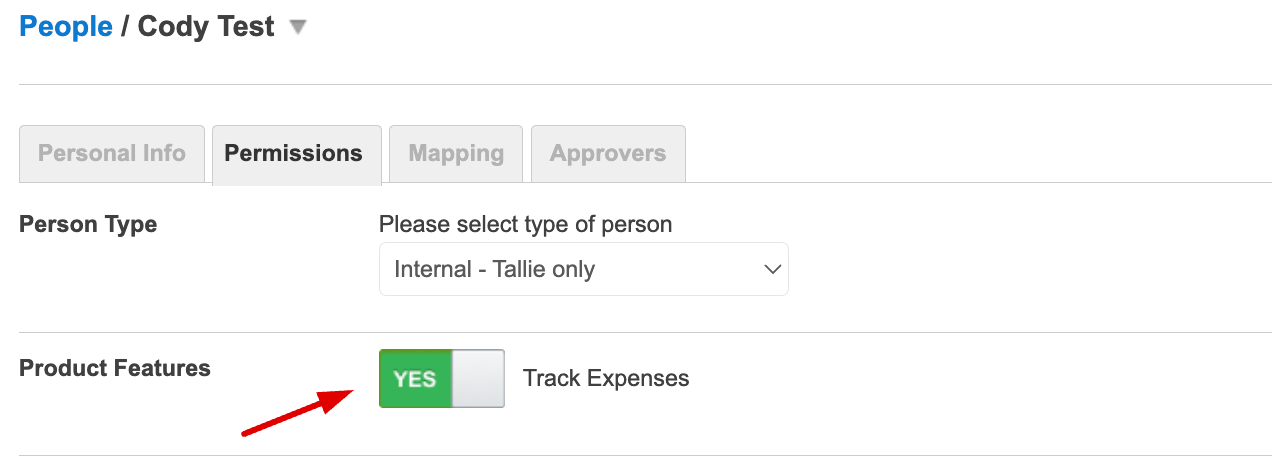This screenshot has height=470, width=1272.
Task: Select the Permissions tab
Action: pos(294,153)
